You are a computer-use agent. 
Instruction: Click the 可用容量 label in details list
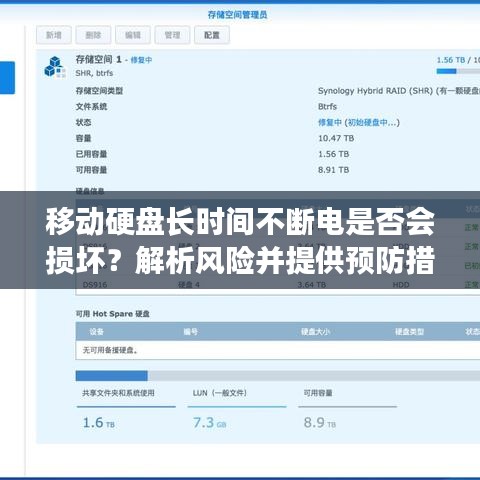click(x=91, y=170)
